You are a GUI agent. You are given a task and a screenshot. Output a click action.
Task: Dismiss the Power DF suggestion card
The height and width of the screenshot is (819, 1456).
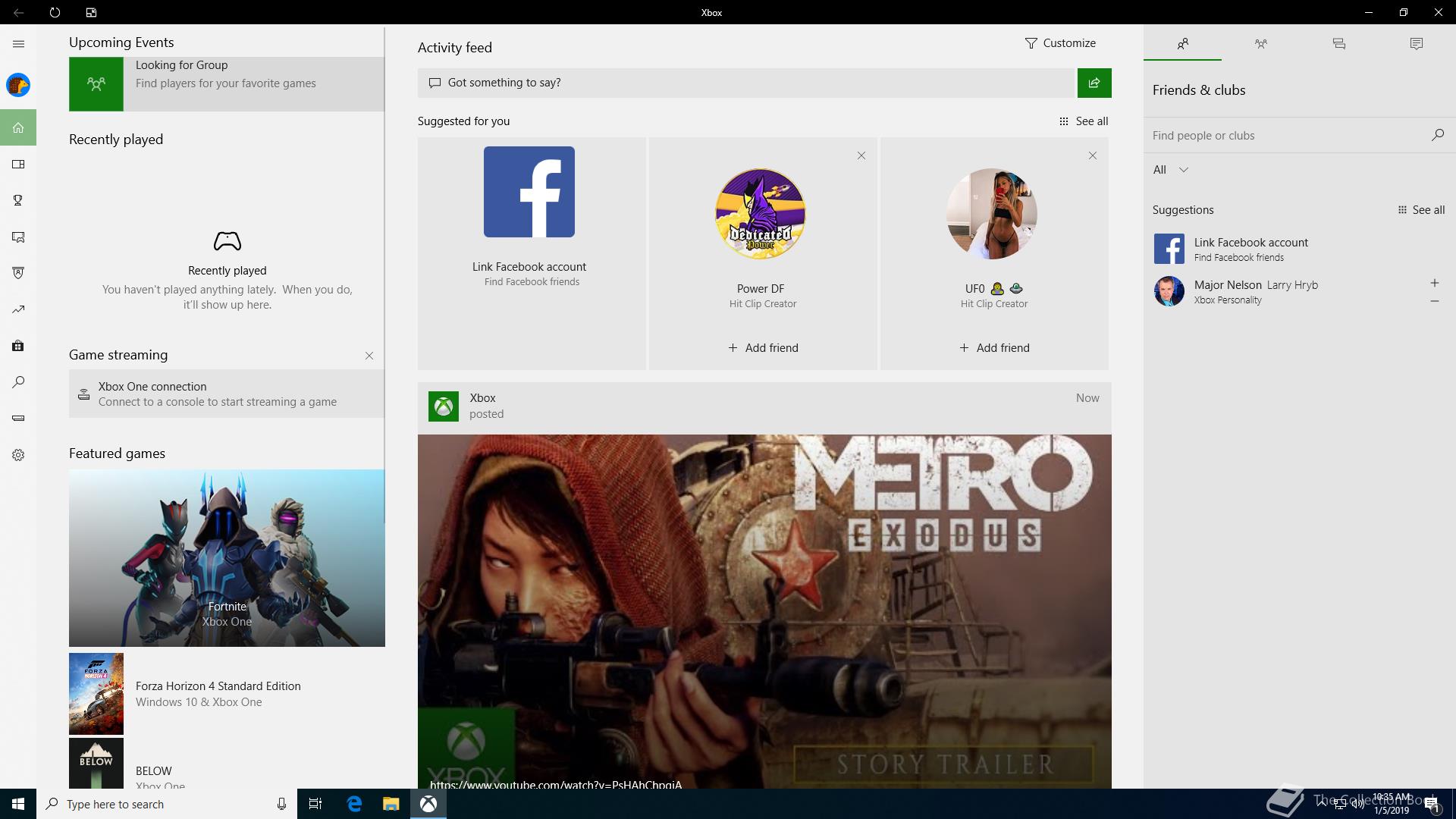[861, 155]
